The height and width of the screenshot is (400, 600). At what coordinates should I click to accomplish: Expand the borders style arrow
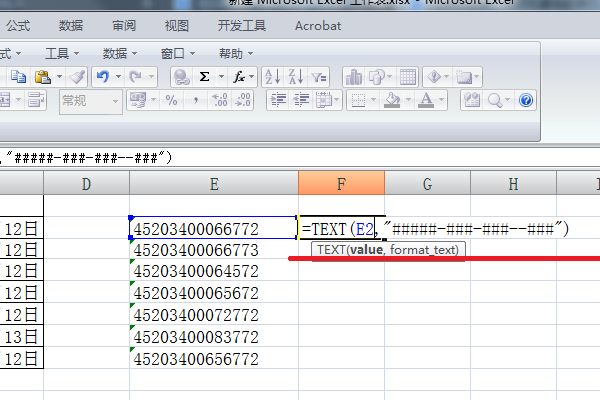pos(373,100)
